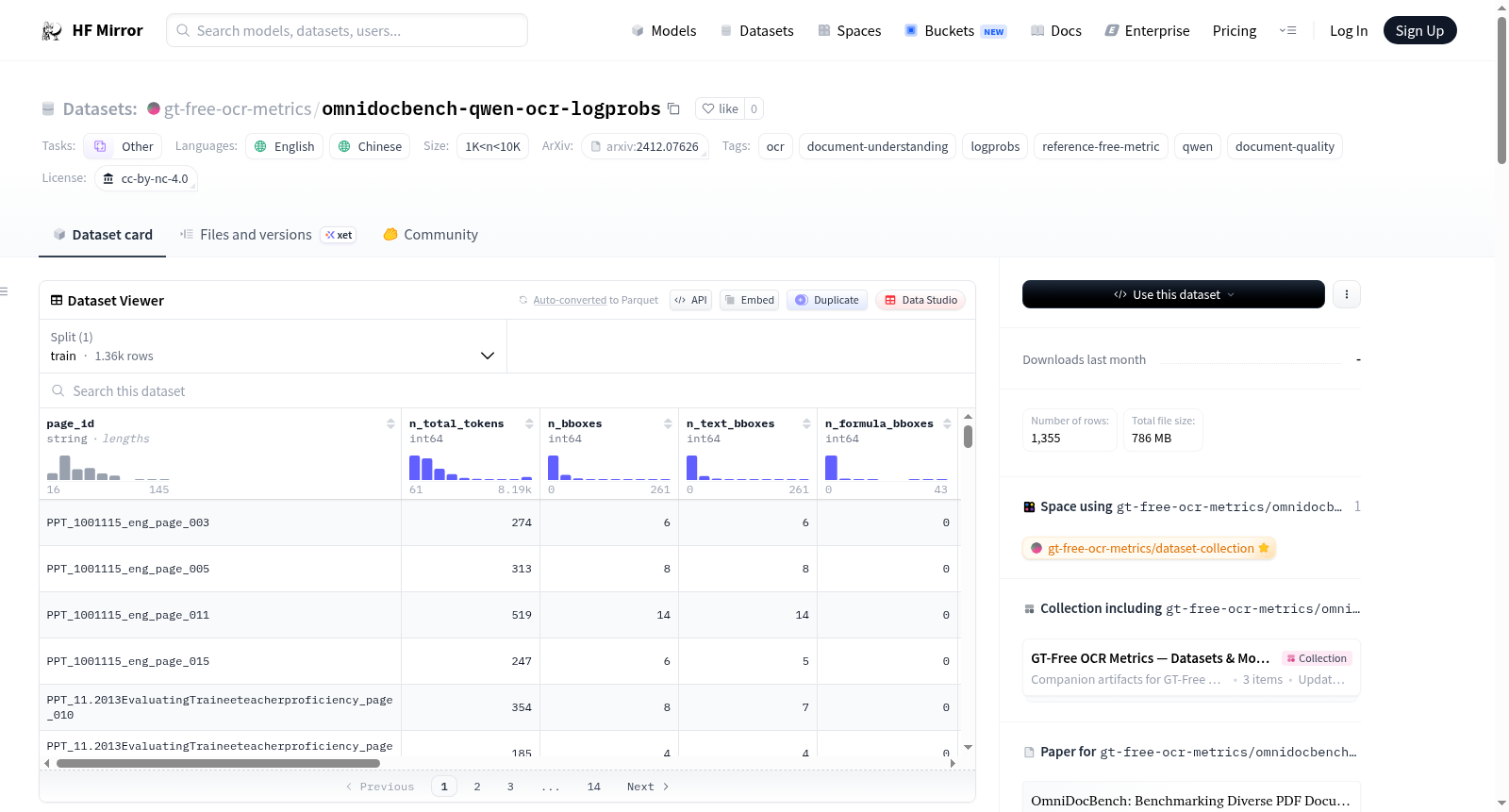Sort the n_formula_bboxes column

coord(947,423)
